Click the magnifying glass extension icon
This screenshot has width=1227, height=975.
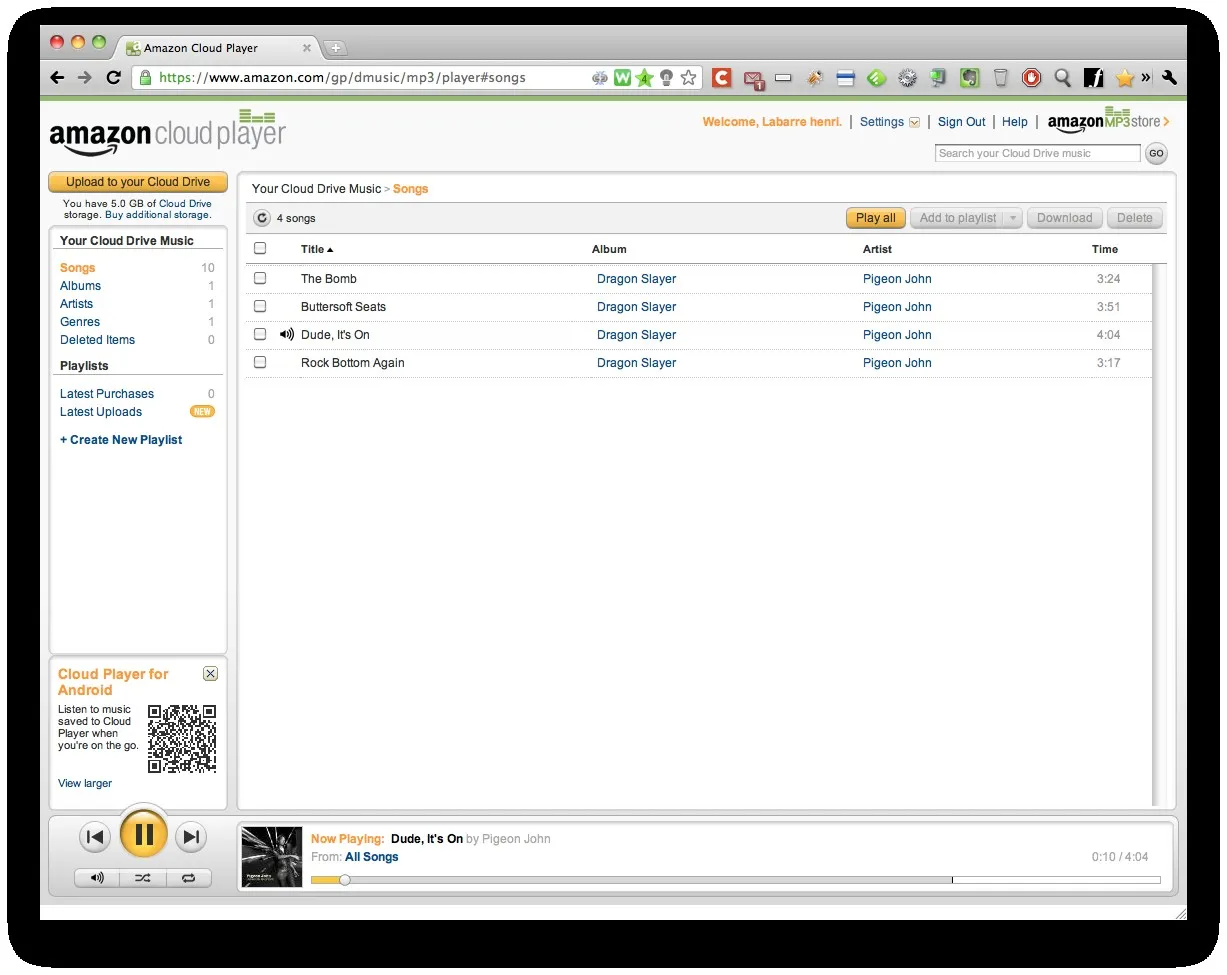(1063, 77)
